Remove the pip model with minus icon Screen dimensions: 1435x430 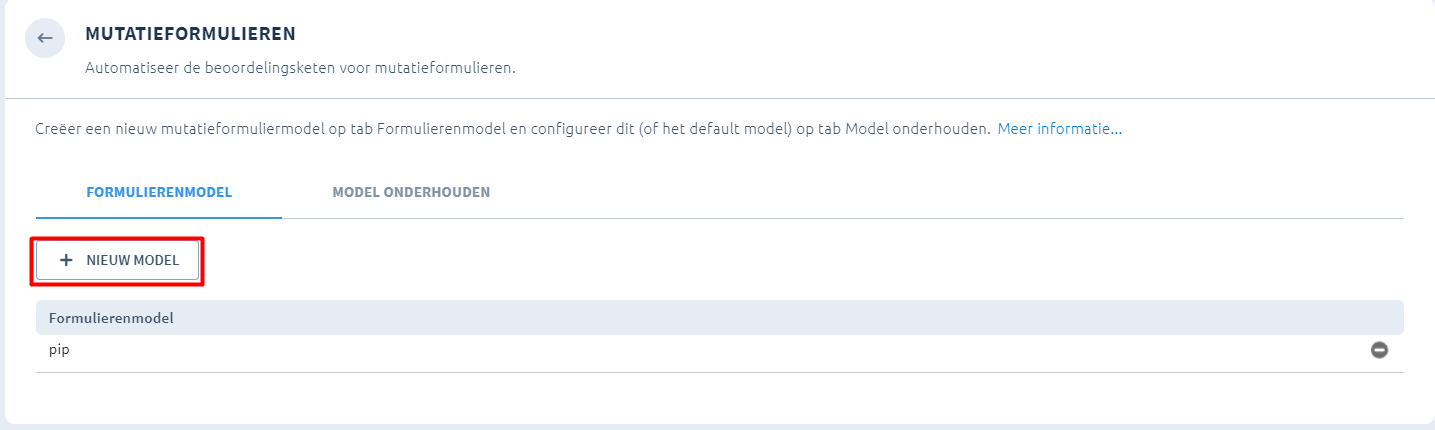(x=1379, y=350)
